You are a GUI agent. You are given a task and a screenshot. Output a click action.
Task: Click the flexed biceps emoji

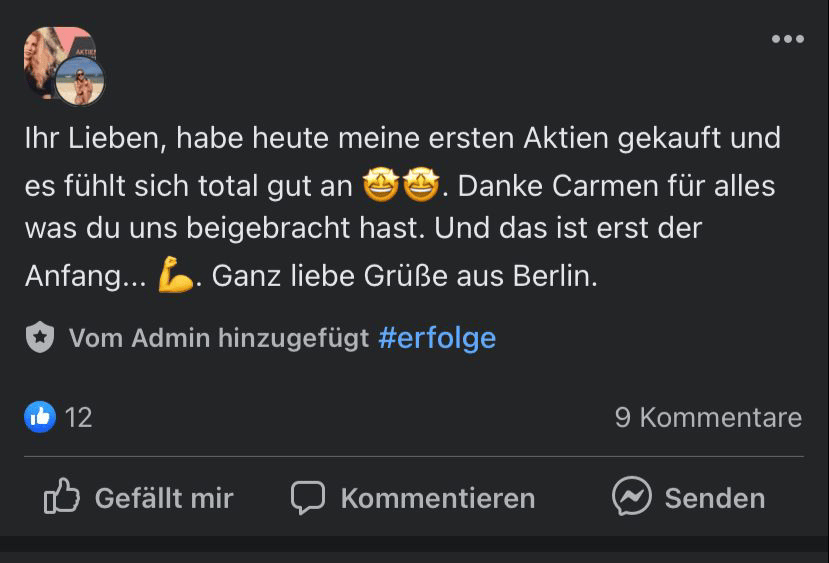[x=175, y=277]
